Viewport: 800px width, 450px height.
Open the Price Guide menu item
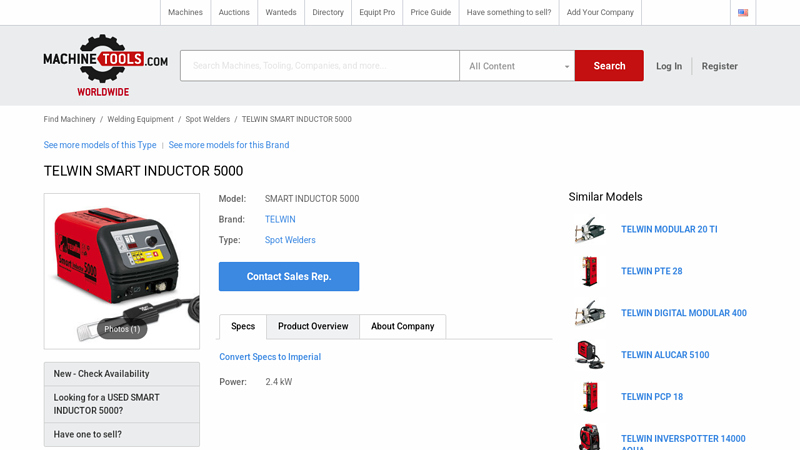tap(431, 12)
